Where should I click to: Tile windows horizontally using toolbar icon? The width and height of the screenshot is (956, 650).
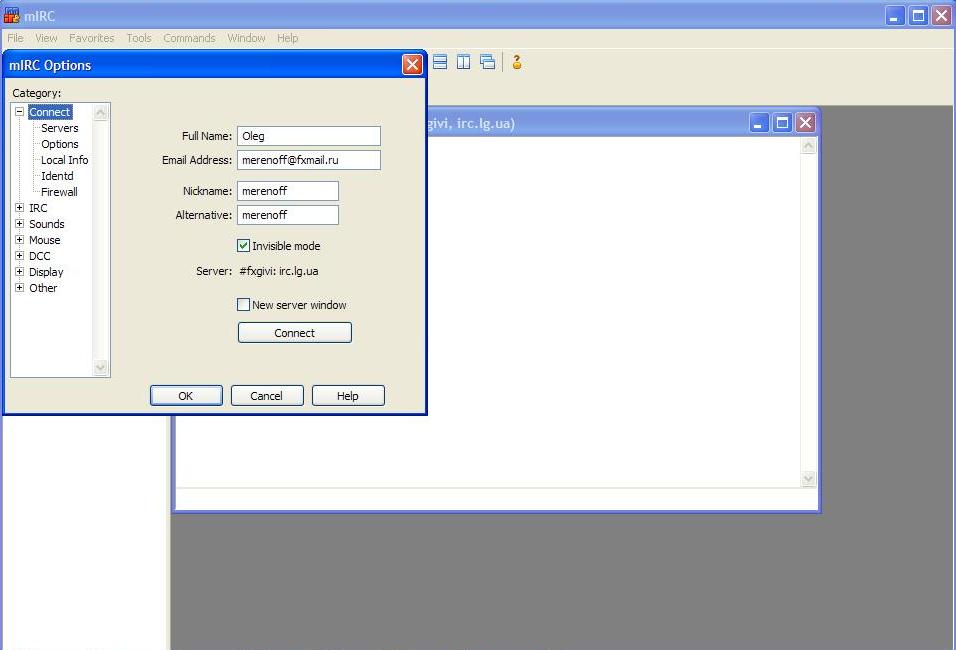click(440, 62)
